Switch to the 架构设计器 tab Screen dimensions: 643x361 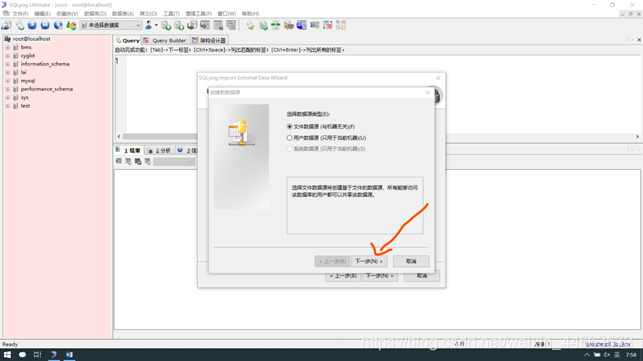pyautogui.click(x=209, y=40)
